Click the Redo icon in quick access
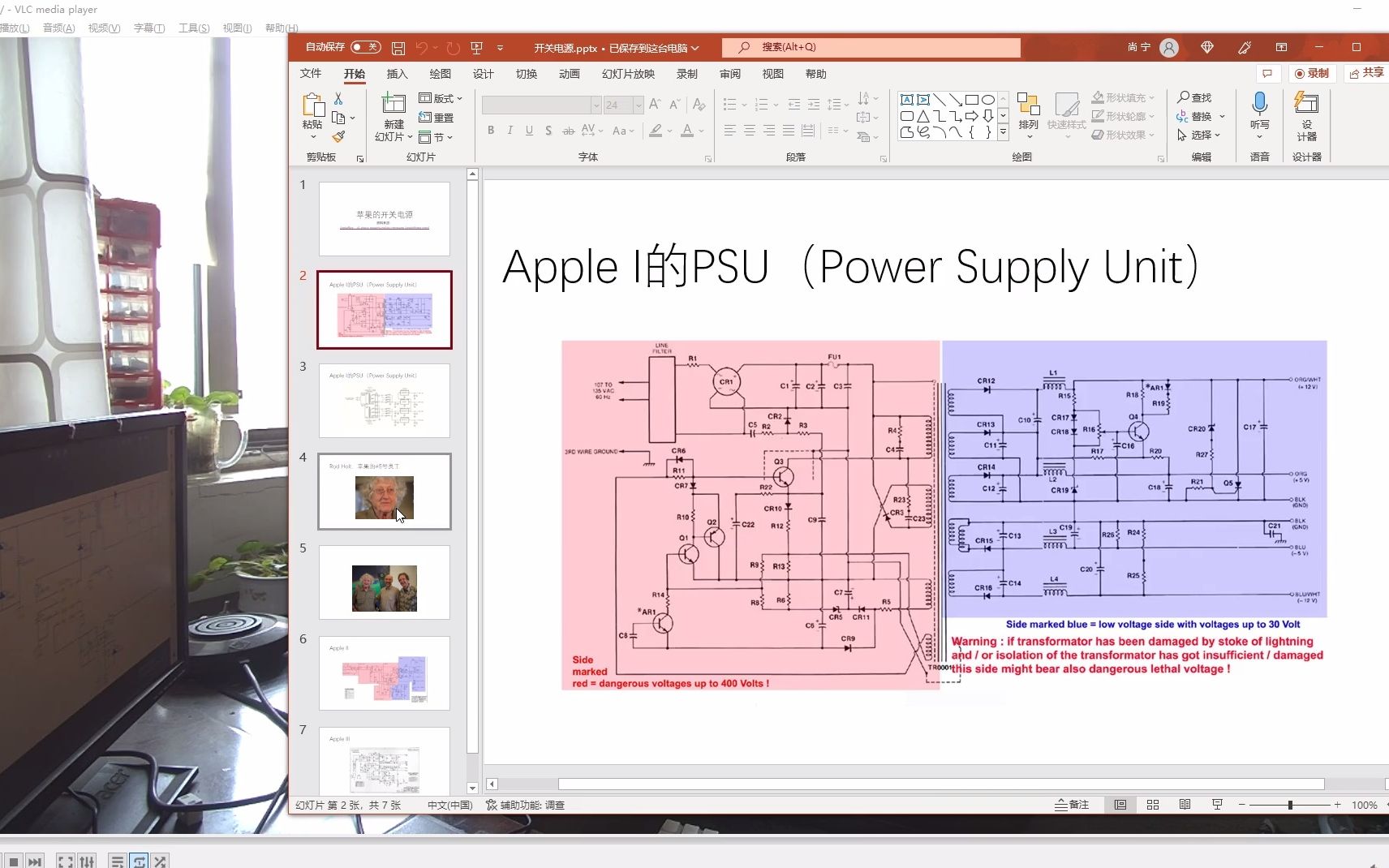The image size is (1389, 868). coord(454,48)
